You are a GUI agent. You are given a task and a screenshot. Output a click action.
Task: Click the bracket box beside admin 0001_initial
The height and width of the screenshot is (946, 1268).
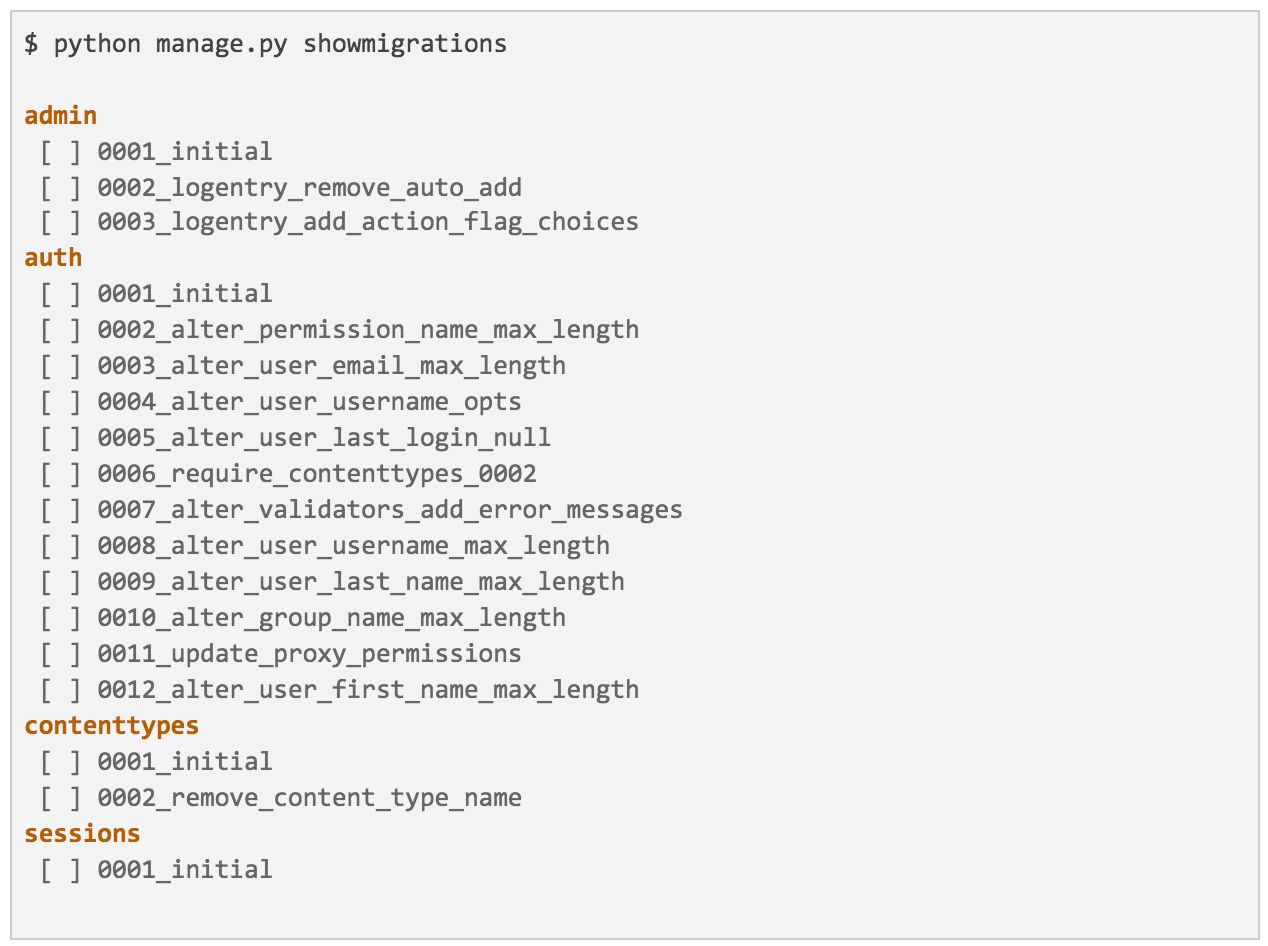point(61,152)
